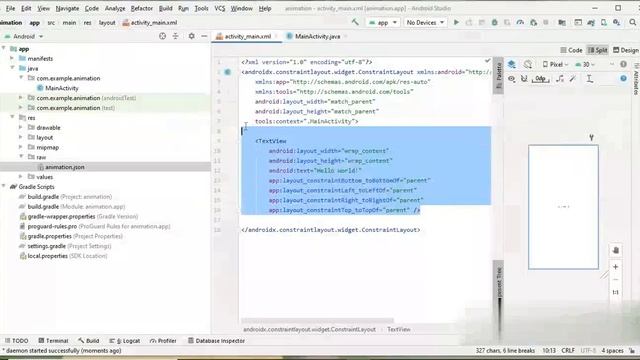Click the infer constraints wand icon
Image resolution: width=640 pixels, height=360 pixels.
tap(573, 78)
